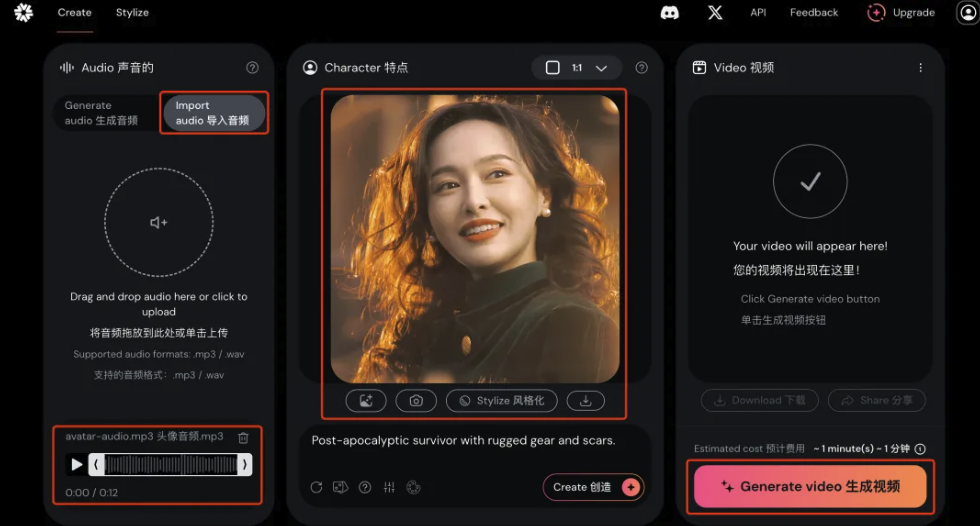
Task: Click the character prompt text field
Action: point(464,441)
